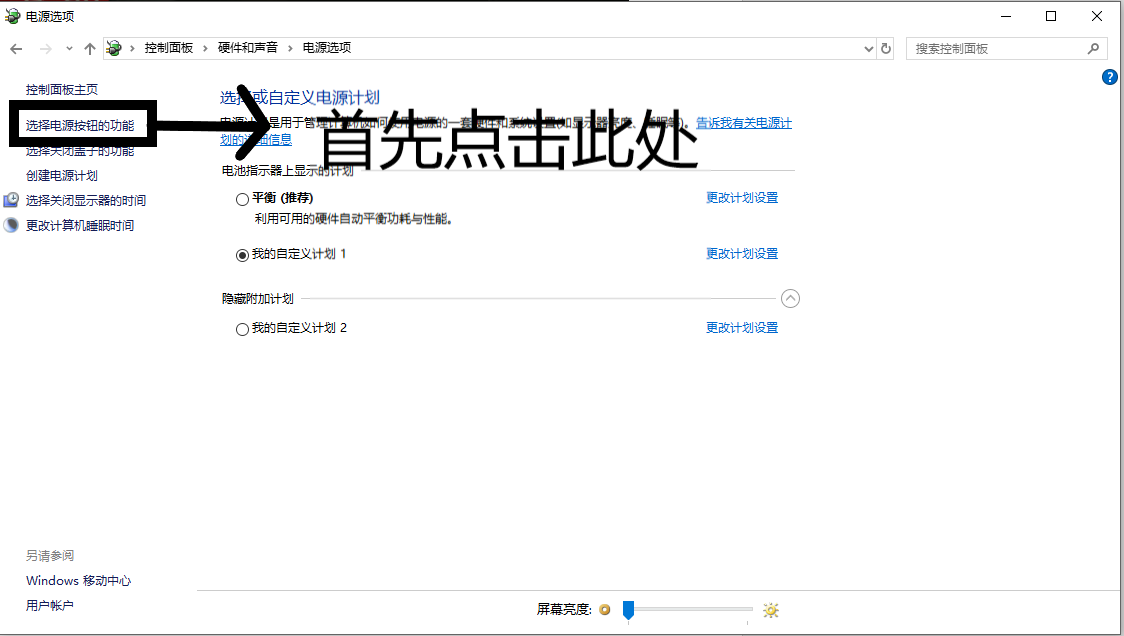Click the power options icon in address bar
The width and height of the screenshot is (1124, 636).
pyautogui.click(x=115, y=48)
